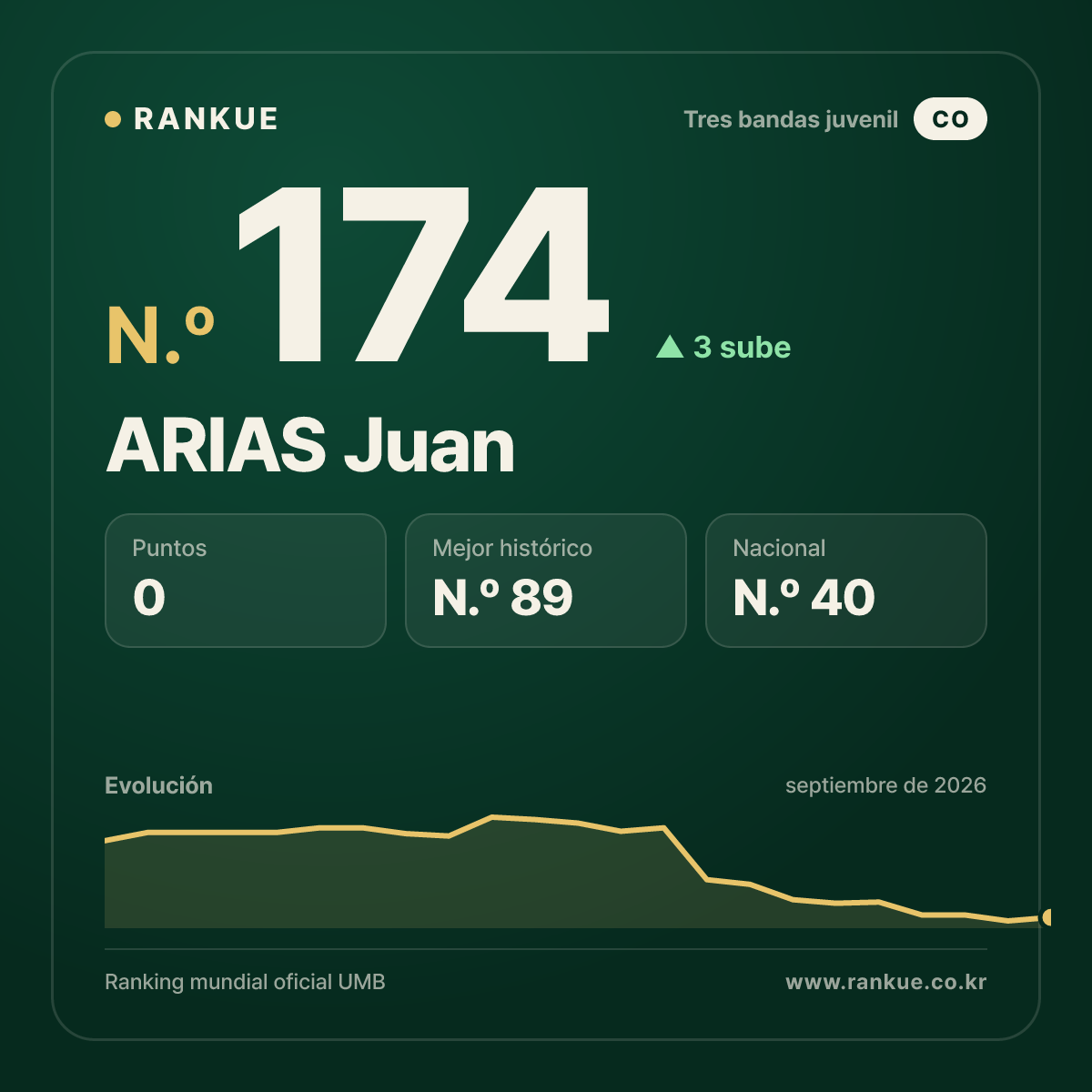Click the yellow end-point marker on the chart
Screen dimensions: 1092x1092
1048,917
